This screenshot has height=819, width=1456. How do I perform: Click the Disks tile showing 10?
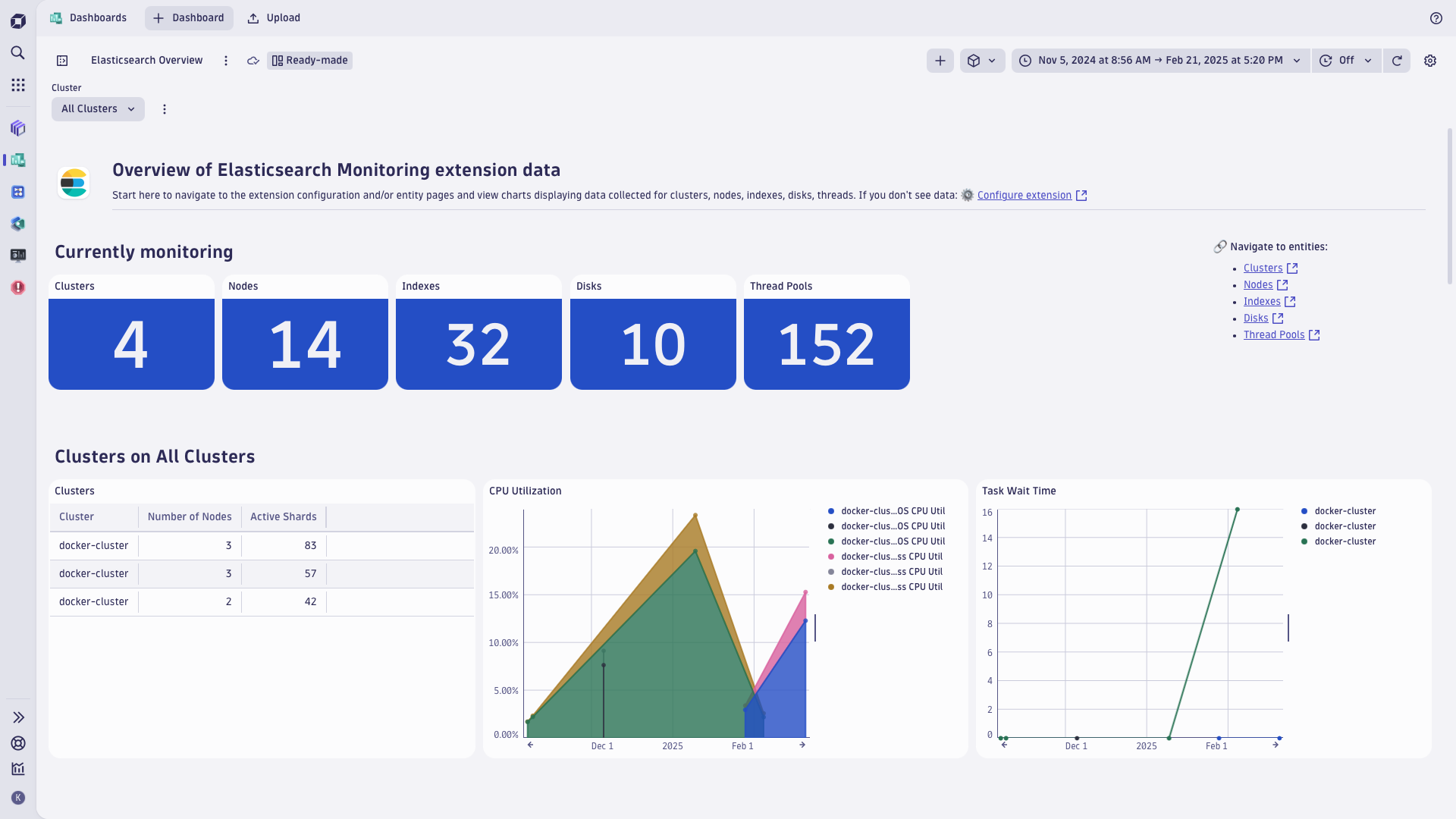point(653,332)
